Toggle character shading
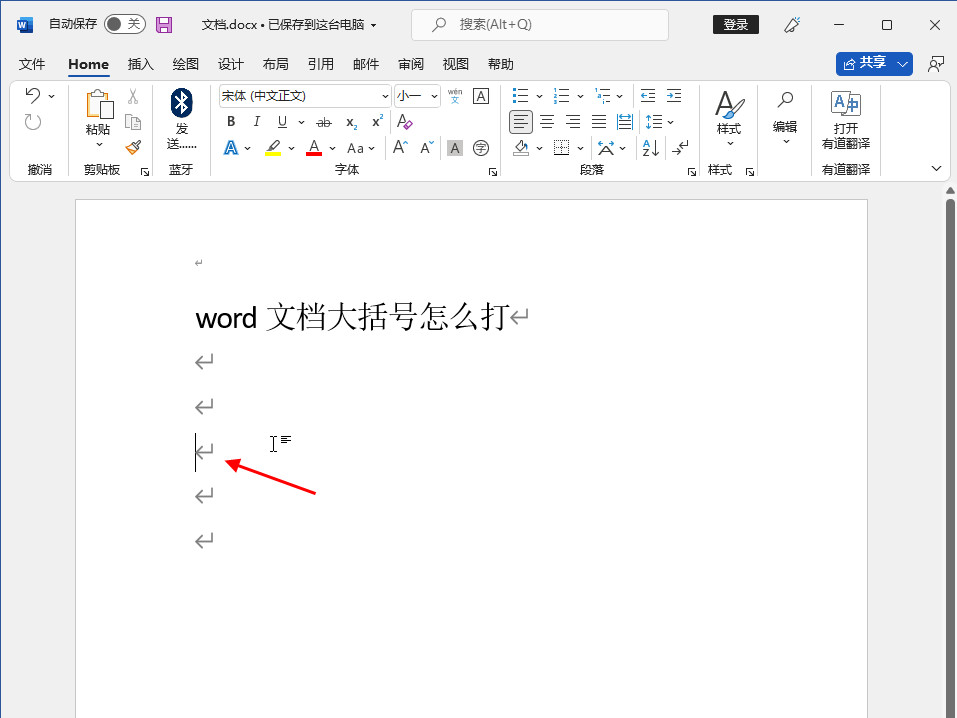 coord(455,148)
